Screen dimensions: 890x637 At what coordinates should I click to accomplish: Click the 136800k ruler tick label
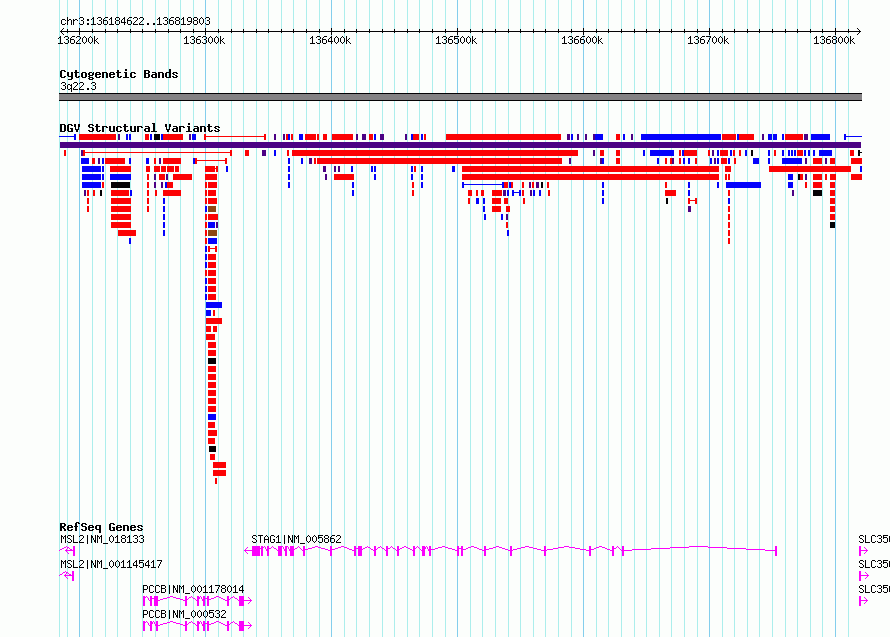(834, 40)
